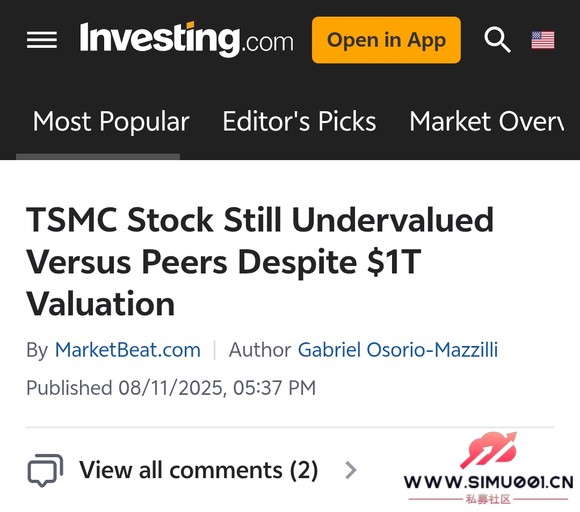Open the Market Overview tab
Viewport: 580px width, 512px height.
tap(486, 121)
